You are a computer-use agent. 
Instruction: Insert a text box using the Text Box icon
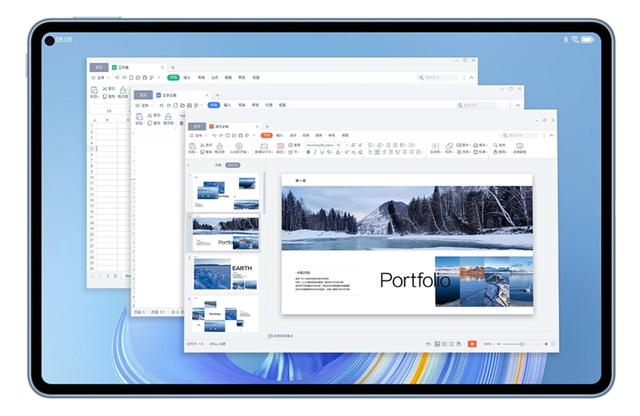[435, 146]
